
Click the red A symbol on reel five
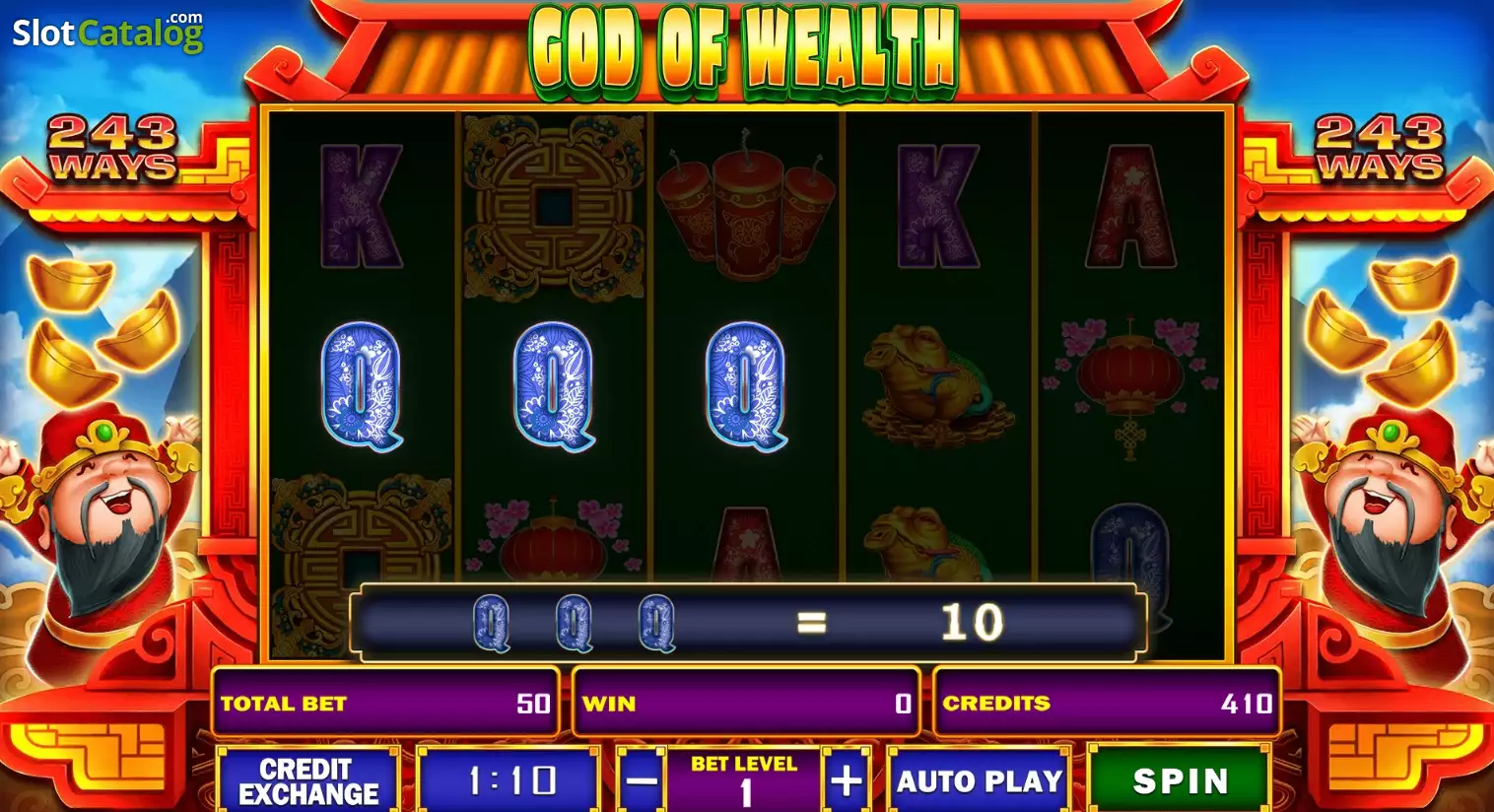click(1130, 207)
